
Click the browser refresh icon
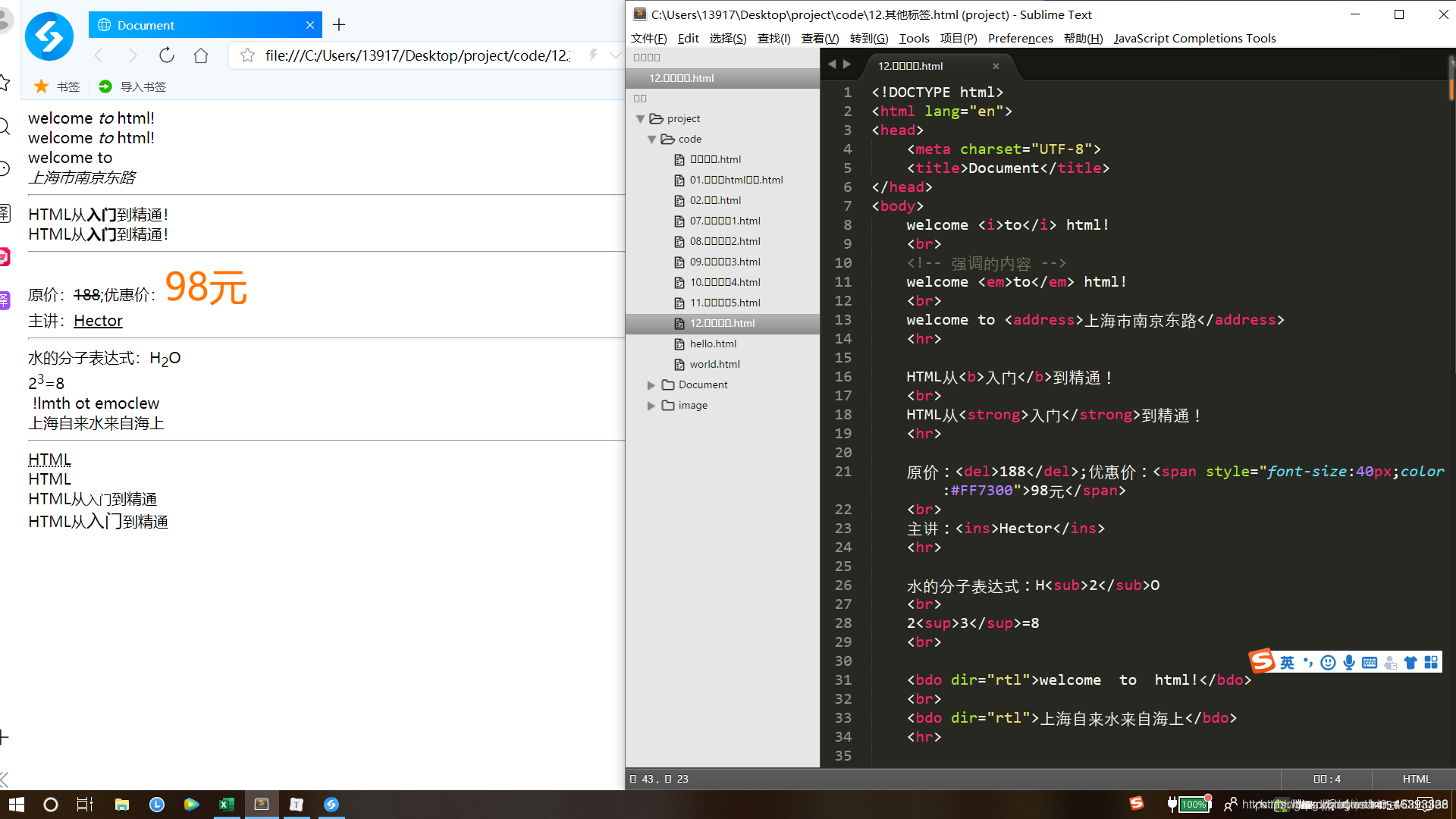click(x=167, y=55)
